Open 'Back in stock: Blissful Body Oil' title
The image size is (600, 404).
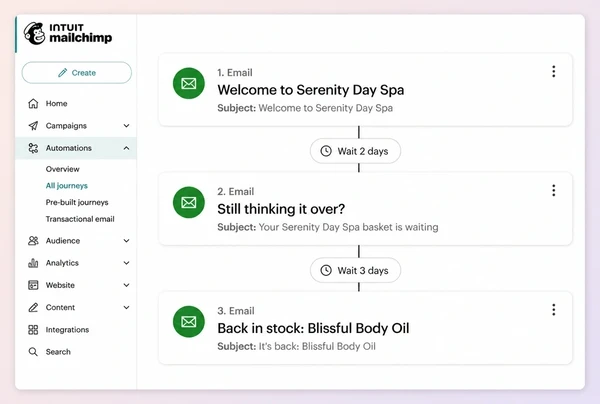tap(313, 328)
